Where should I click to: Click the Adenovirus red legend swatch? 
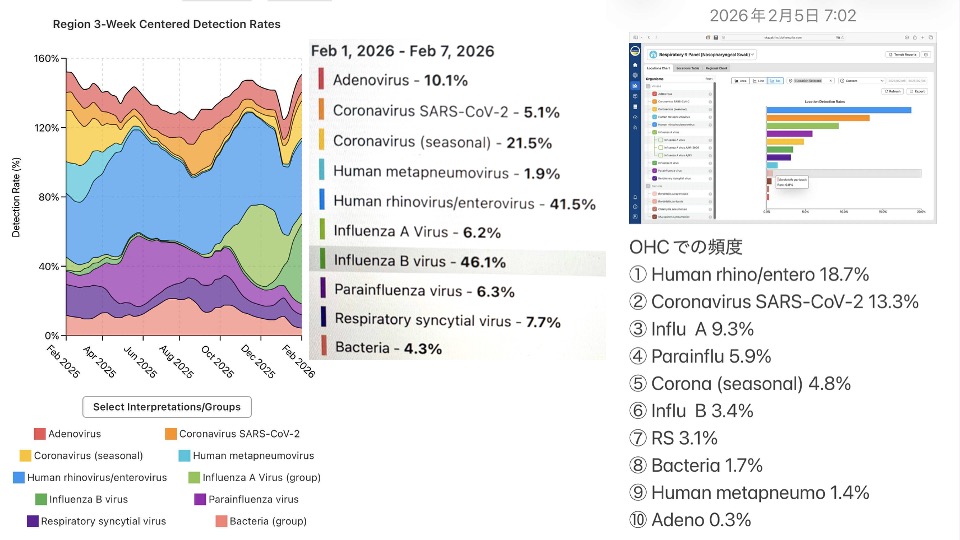[40, 434]
